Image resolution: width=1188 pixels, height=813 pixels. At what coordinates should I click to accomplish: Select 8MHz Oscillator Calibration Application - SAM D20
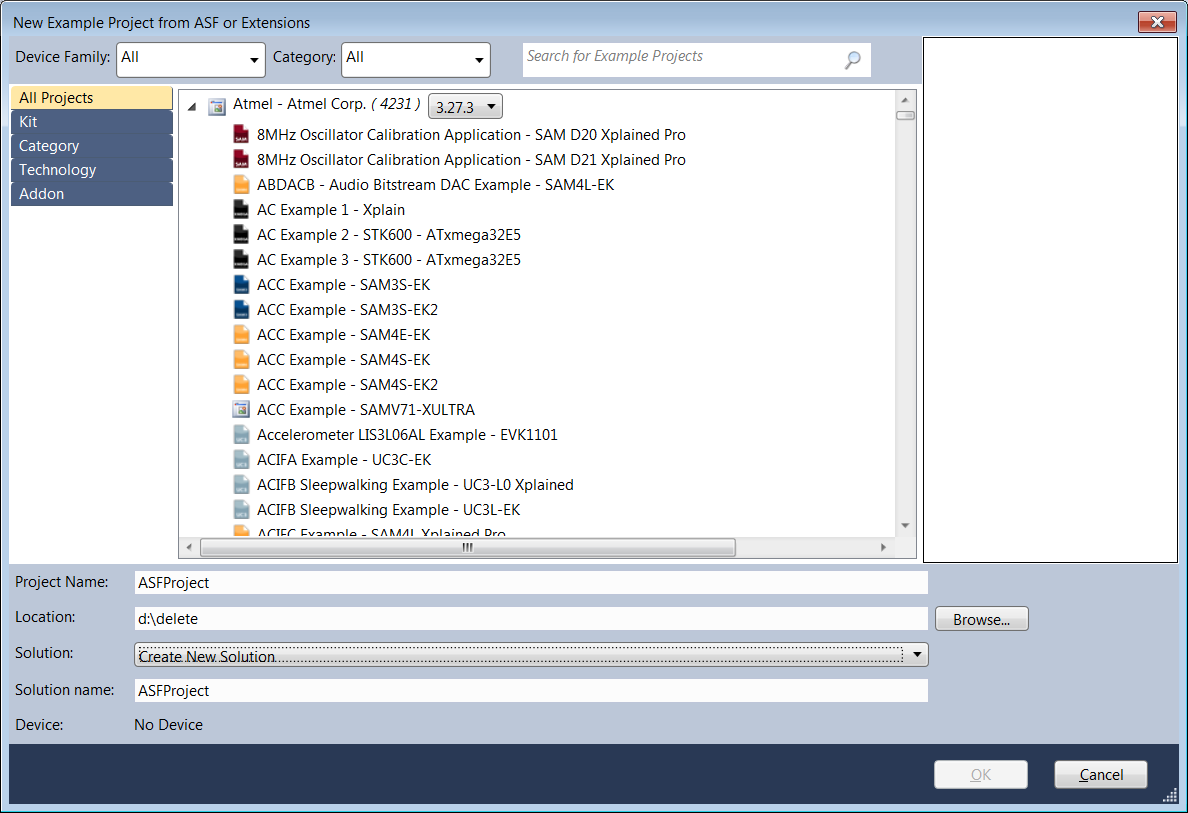(x=471, y=135)
